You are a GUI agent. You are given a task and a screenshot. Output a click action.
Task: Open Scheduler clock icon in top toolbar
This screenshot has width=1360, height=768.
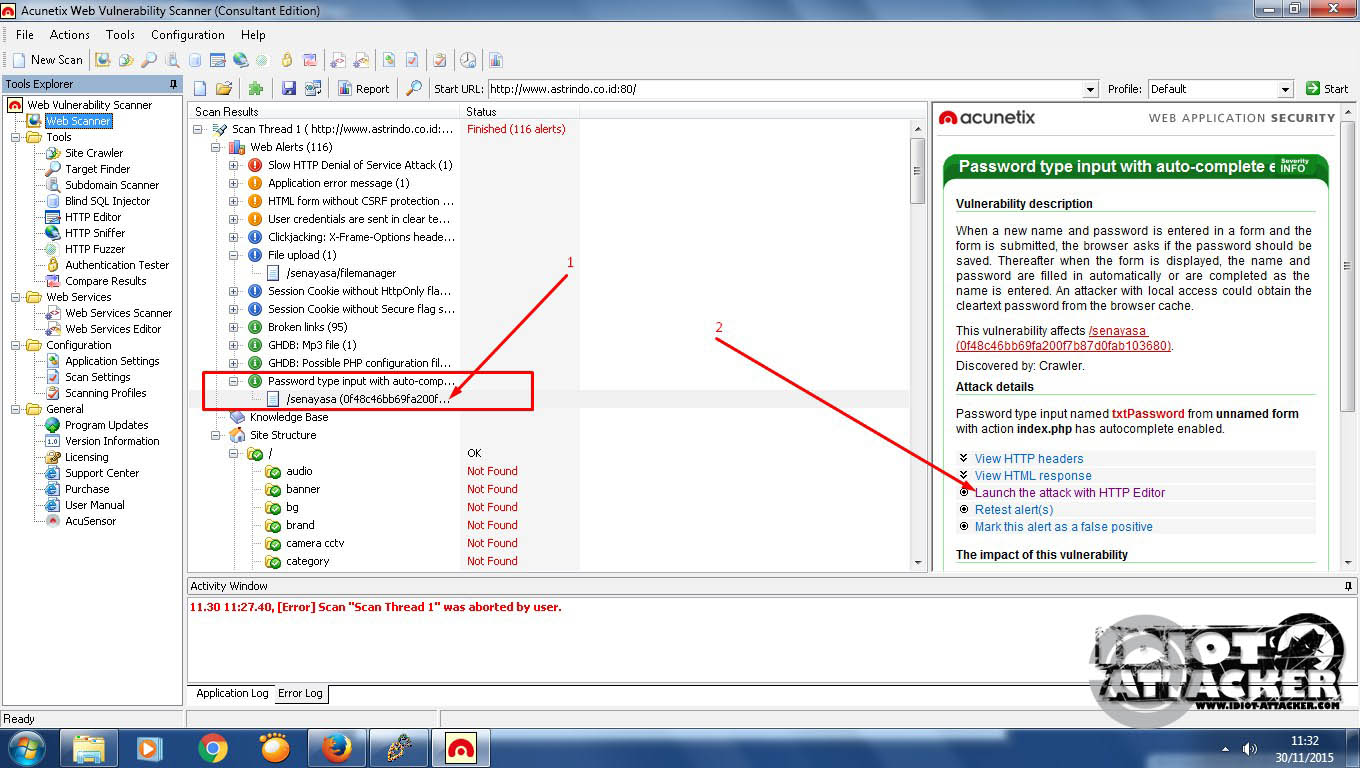tap(467, 60)
